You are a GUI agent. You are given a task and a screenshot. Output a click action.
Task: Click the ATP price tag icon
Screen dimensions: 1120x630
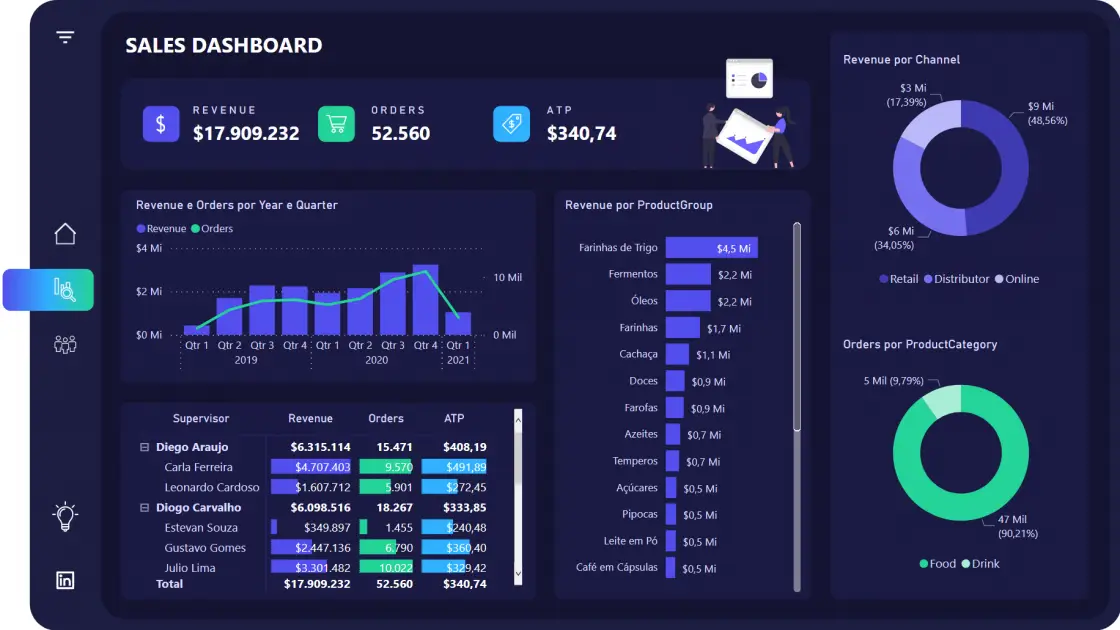[x=511, y=124]
